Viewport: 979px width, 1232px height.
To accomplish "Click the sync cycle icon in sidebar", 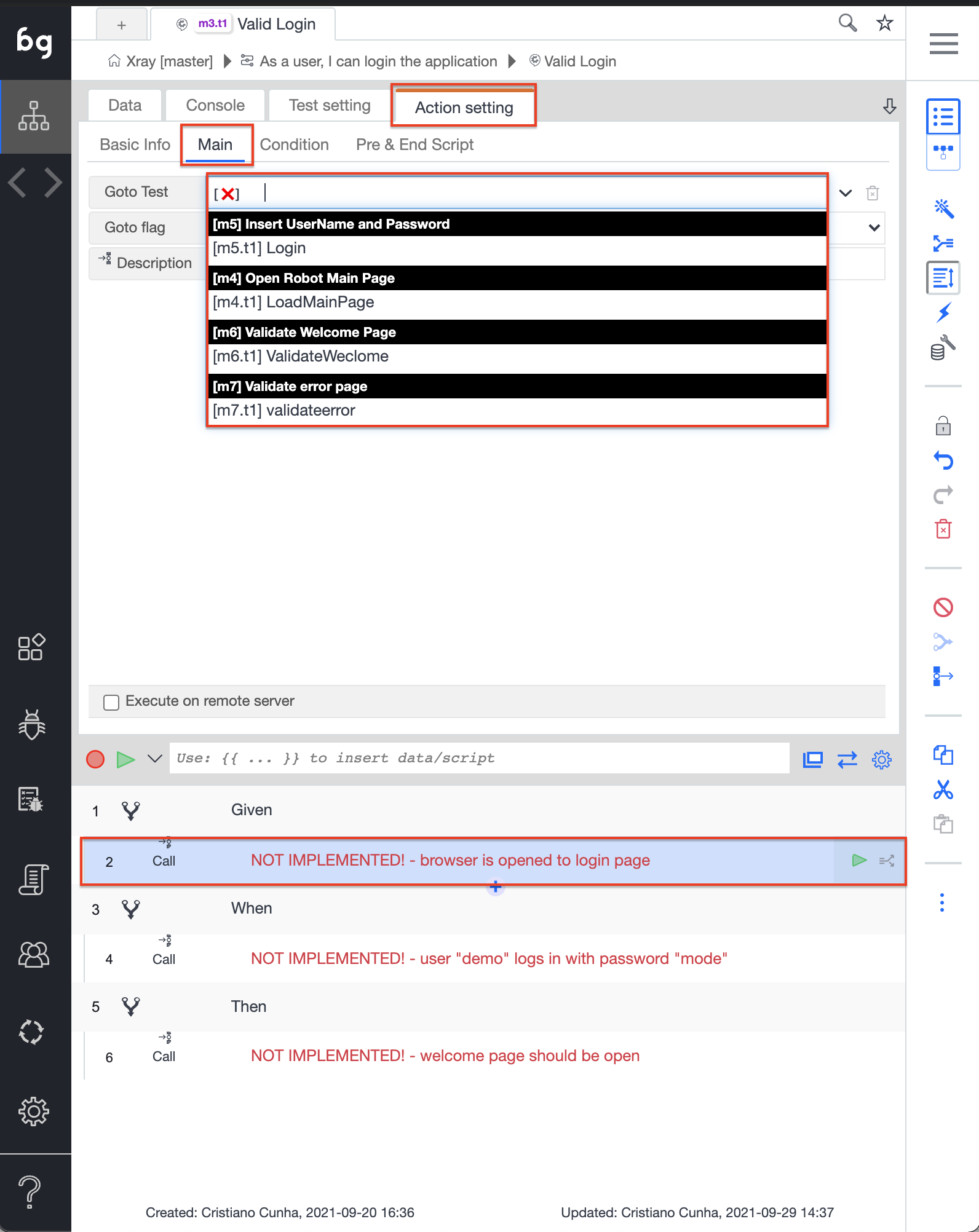I will [x=31, y=1032].
